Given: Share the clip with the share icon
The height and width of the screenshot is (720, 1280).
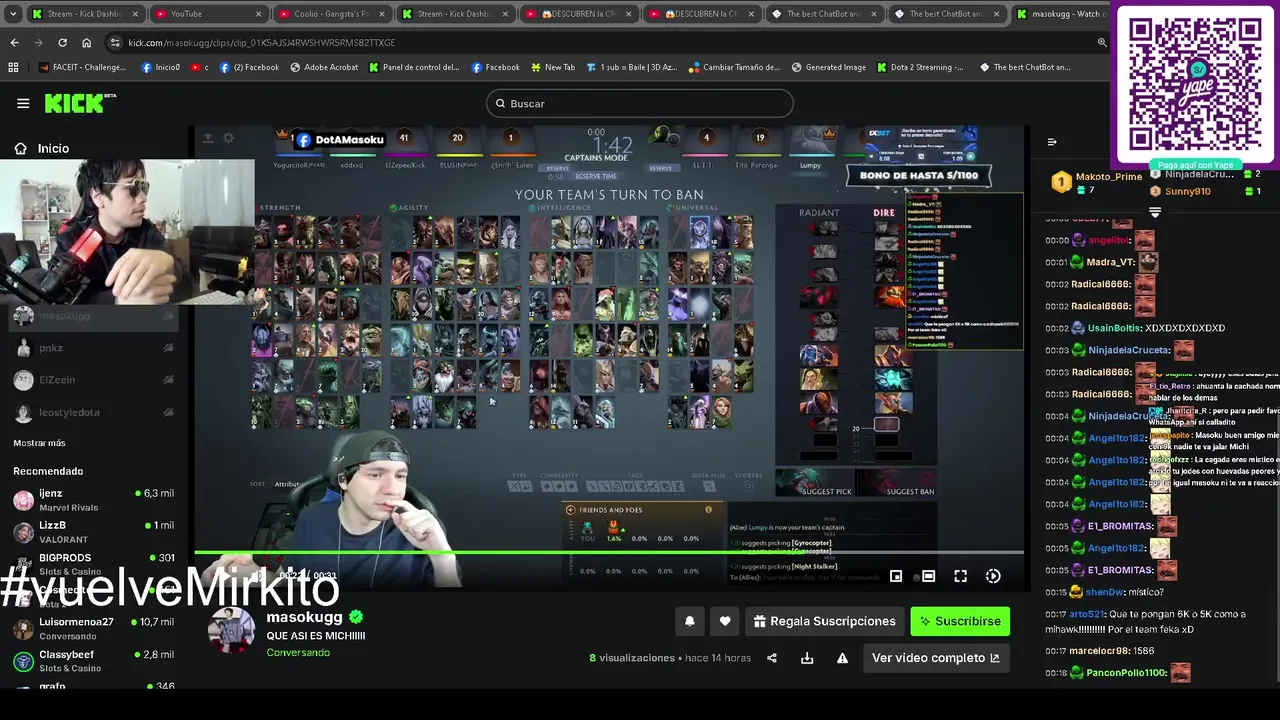Looking at the screenshot, I should click(772, 658).
